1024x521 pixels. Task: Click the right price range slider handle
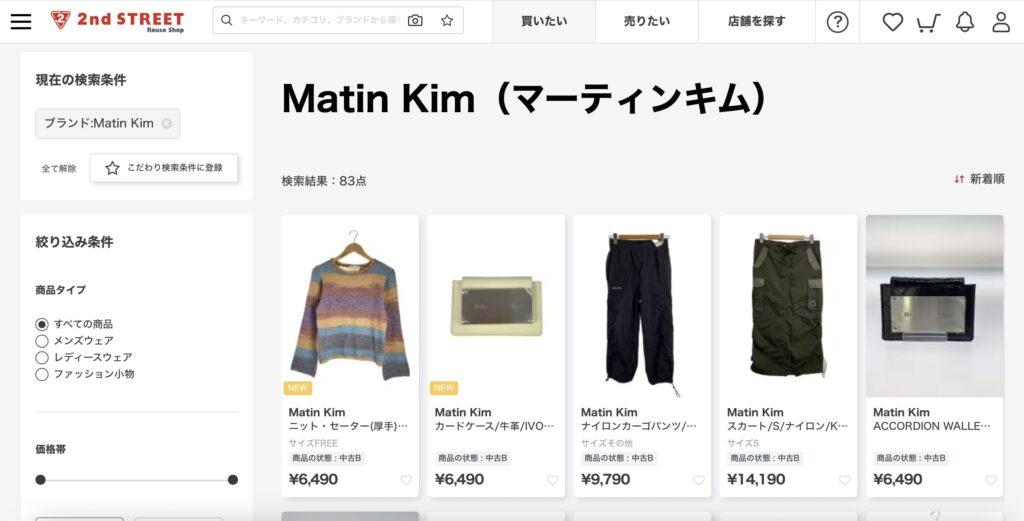tap(232, 480)
